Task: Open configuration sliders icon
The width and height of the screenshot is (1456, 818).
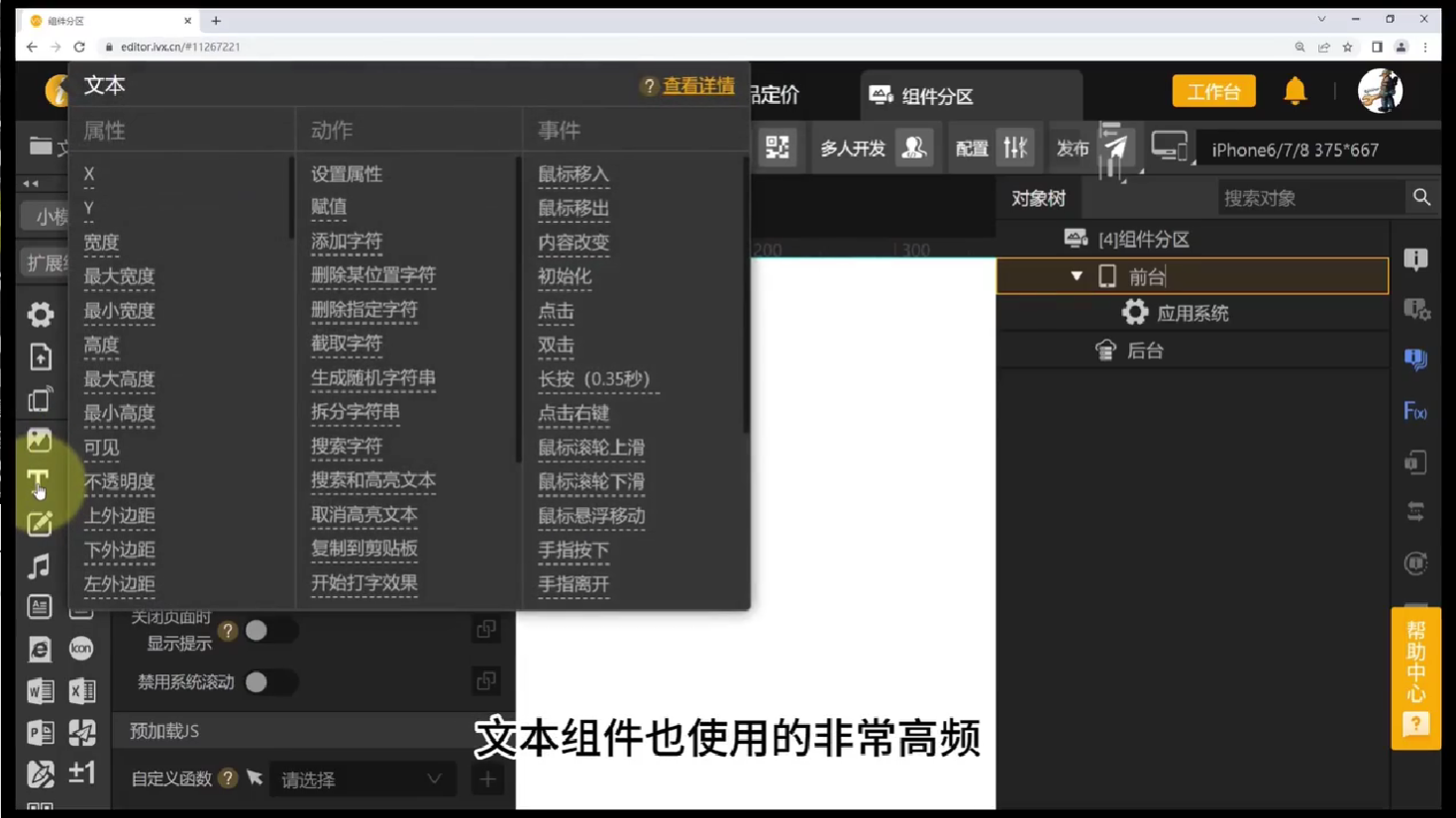Action: pyautogui.click(x=1015, y=148)
